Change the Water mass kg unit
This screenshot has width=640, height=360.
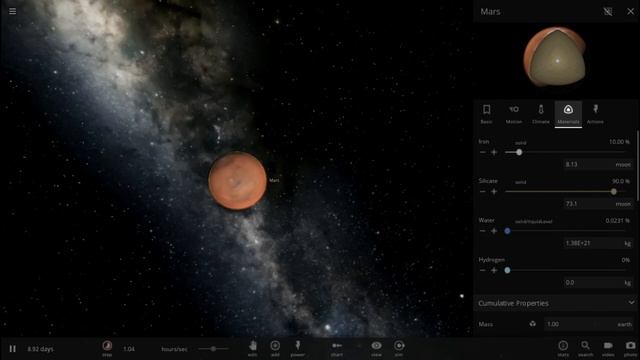tap(627, 243)
